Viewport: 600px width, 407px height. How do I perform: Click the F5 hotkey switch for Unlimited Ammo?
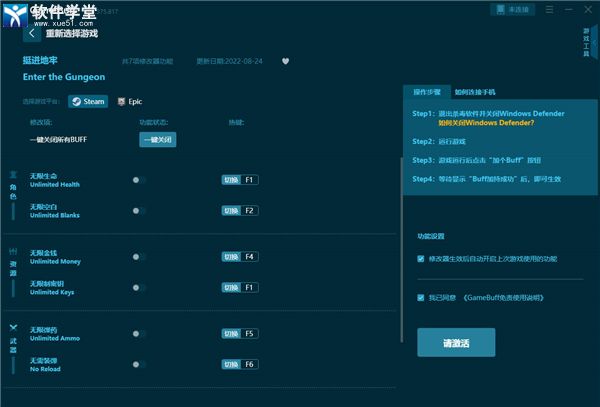click(240, 332)
